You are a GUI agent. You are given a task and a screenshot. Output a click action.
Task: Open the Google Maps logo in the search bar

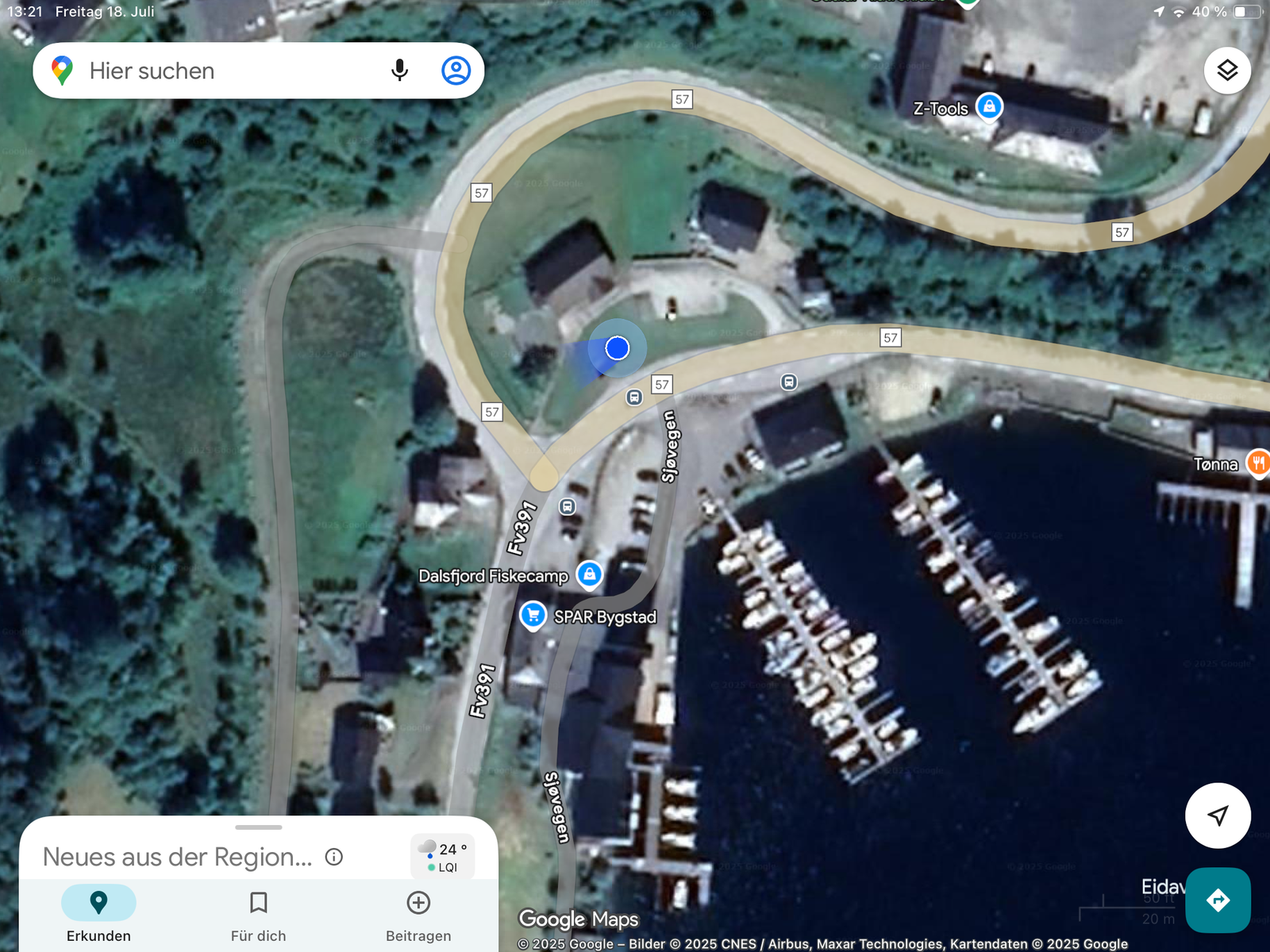click(x=62, y=71)
